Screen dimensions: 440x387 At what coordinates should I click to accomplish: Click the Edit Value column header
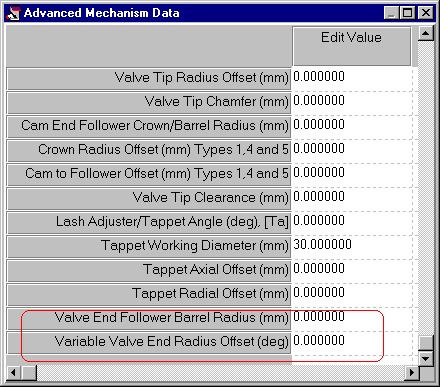tap(352, 46)
